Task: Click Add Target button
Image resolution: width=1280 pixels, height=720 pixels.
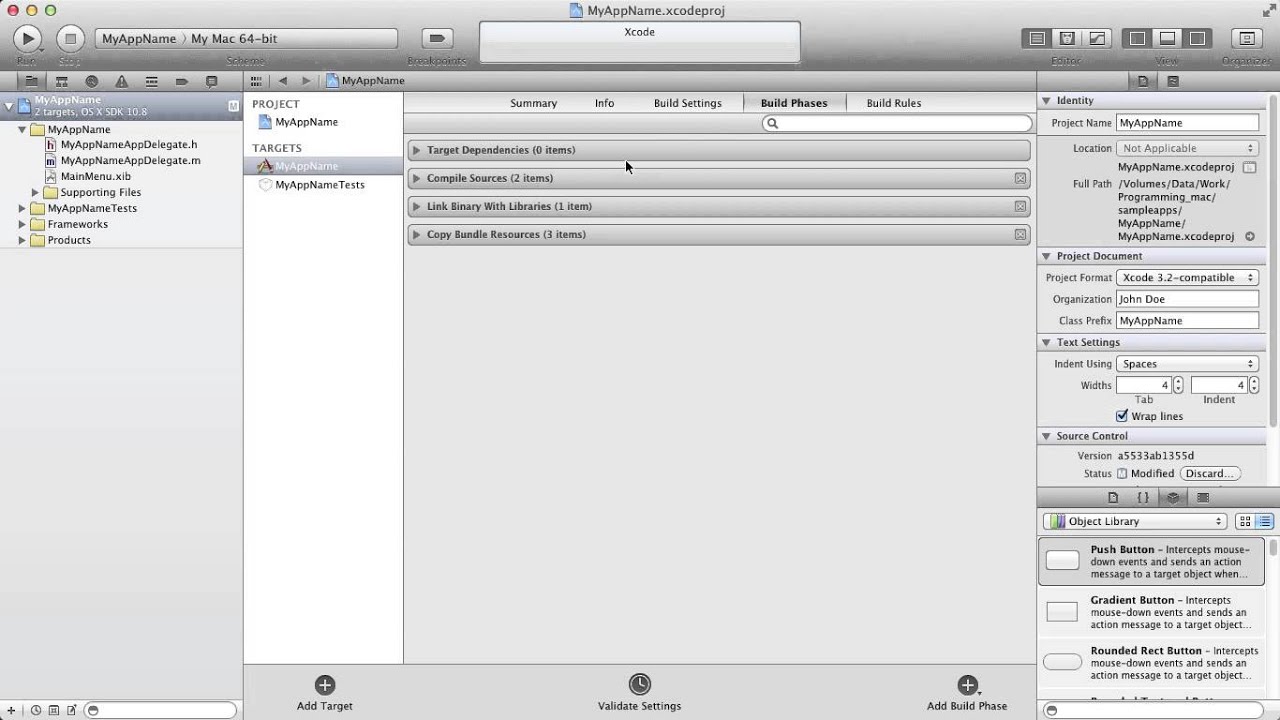Action: (x=324, y=692)
